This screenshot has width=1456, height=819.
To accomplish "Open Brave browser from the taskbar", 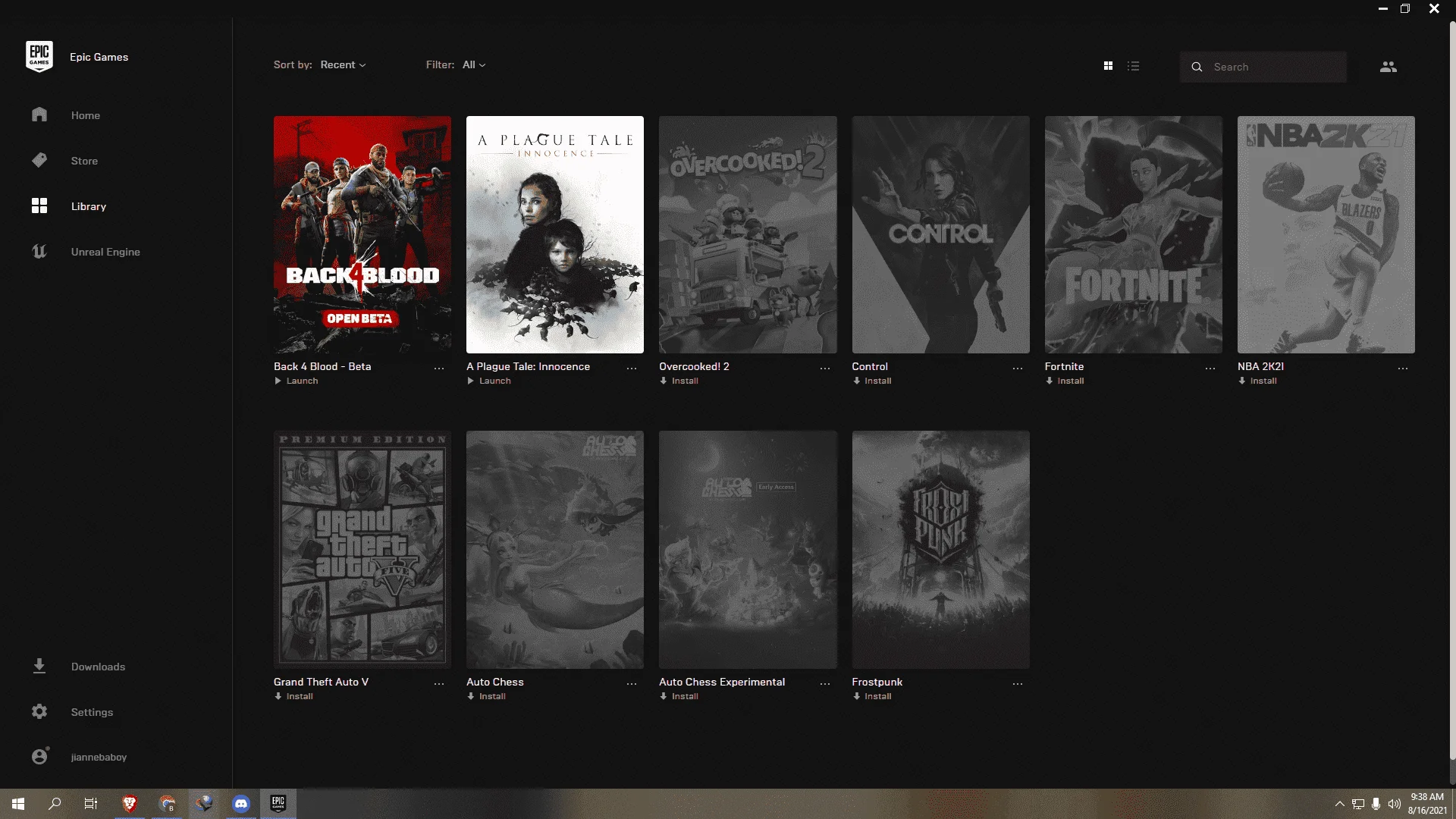I will point(130,804).
